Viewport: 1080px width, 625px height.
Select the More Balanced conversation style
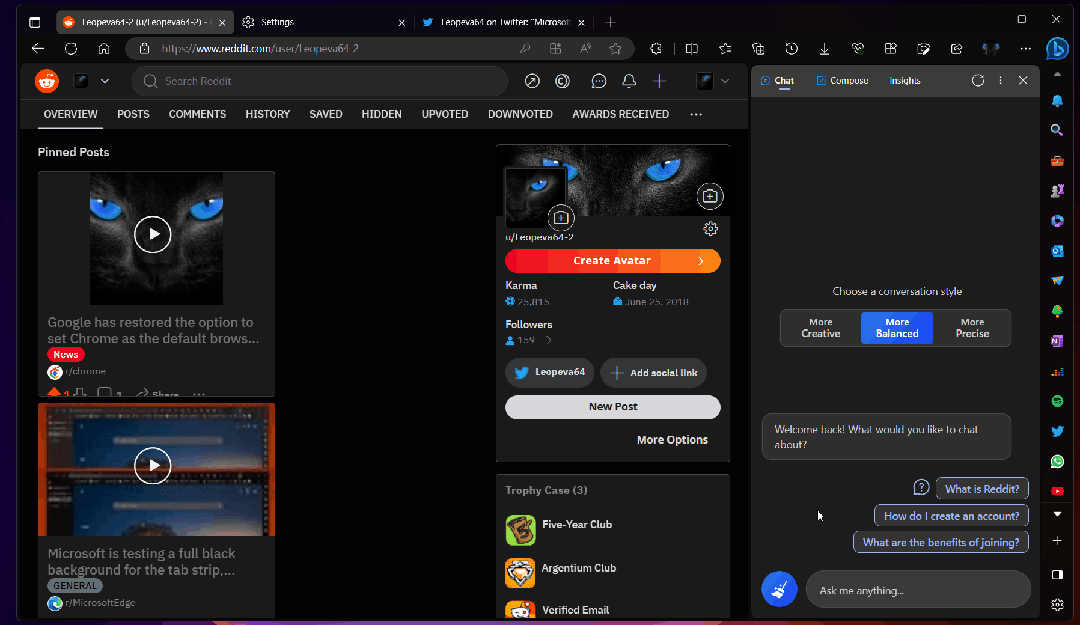896,328
